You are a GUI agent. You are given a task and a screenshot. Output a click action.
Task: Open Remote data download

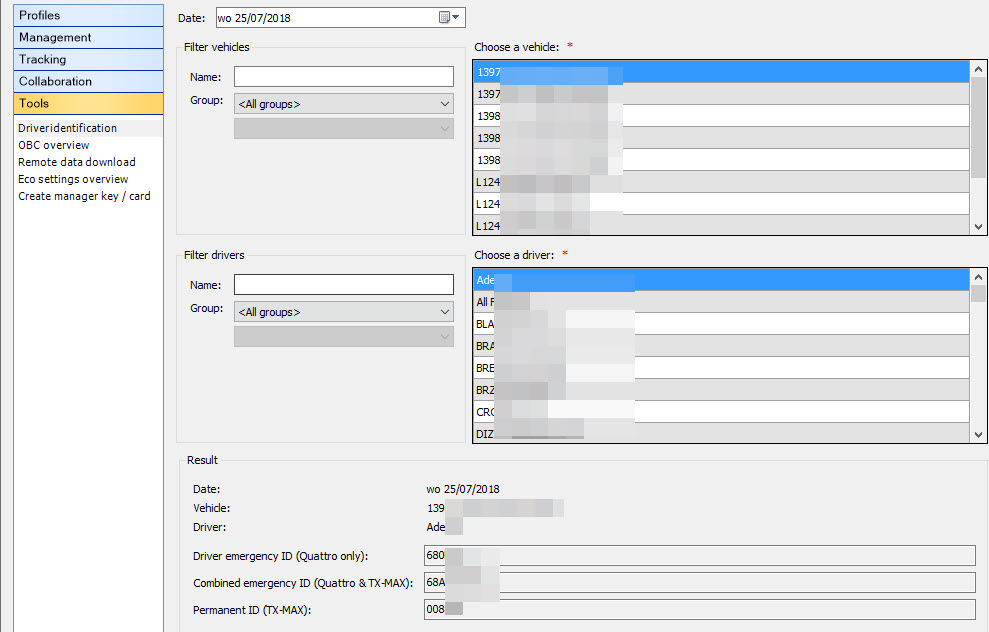(77, 162)
